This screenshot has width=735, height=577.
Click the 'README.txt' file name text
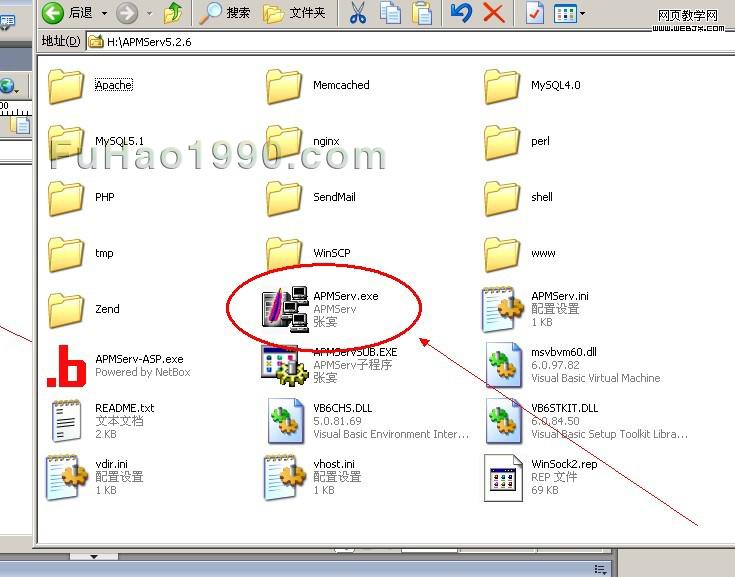coord(125,408)
